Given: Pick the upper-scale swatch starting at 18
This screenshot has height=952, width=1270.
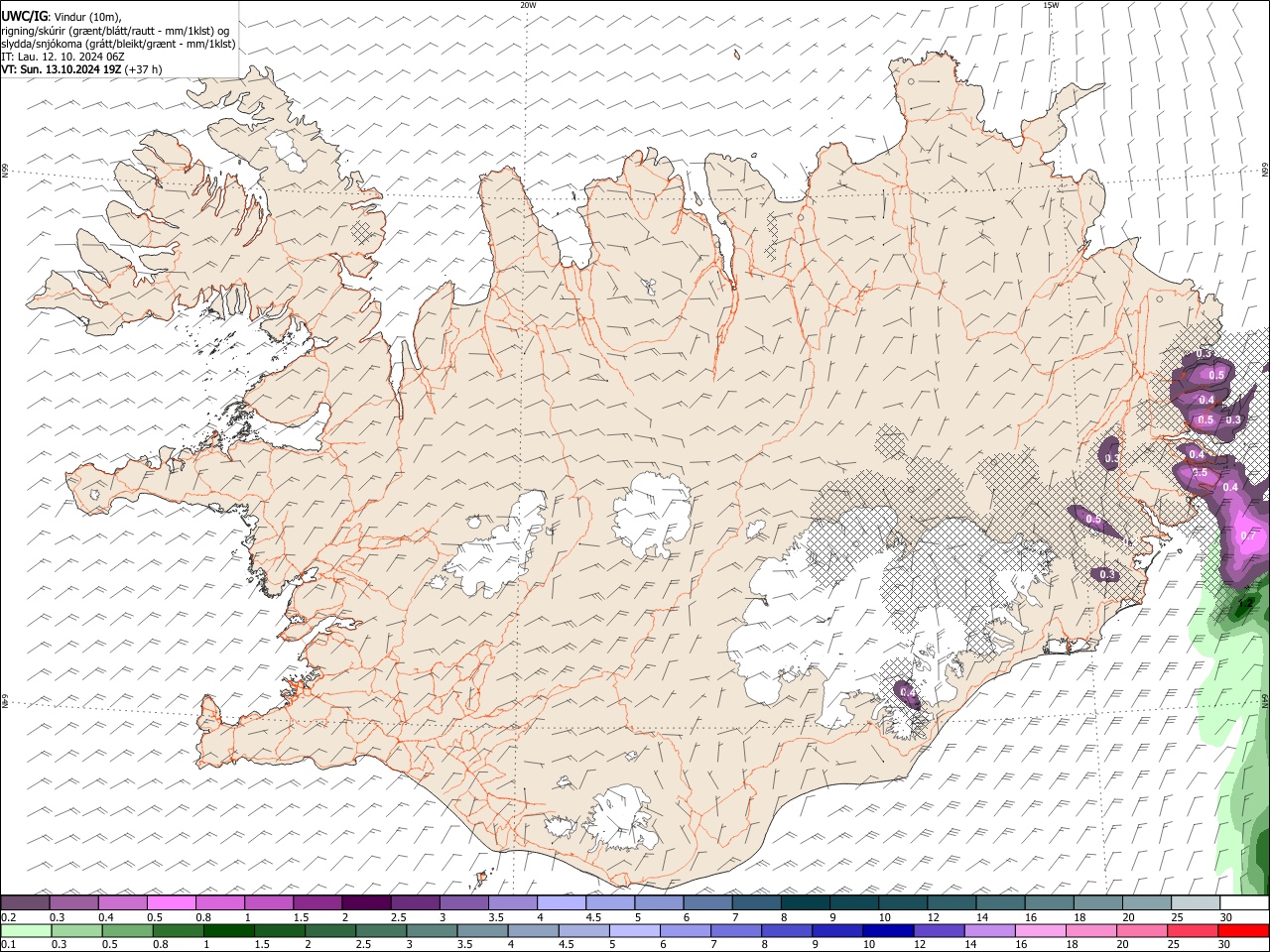Looking at the screenshot, I should pyautogui.click(x=1098, y=902).
